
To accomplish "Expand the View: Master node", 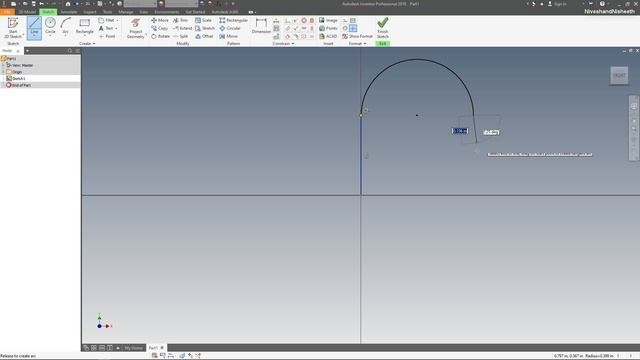I will (3, 65).
